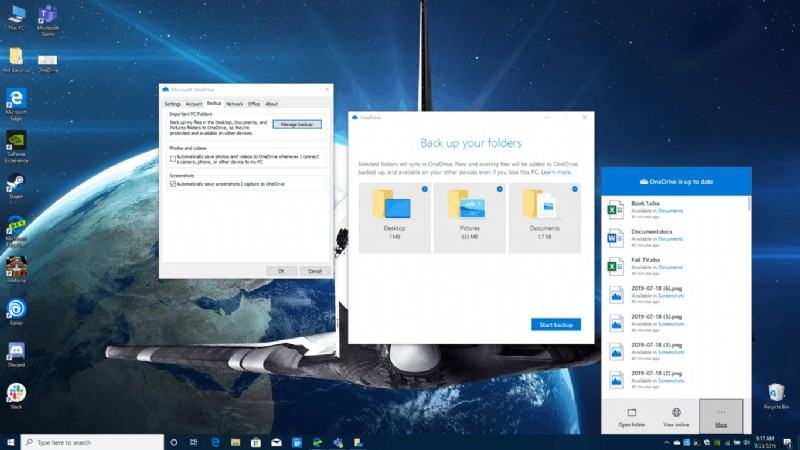Click OK in Microsoft OneDrive settings
The image size is (800, 450).
281,271
